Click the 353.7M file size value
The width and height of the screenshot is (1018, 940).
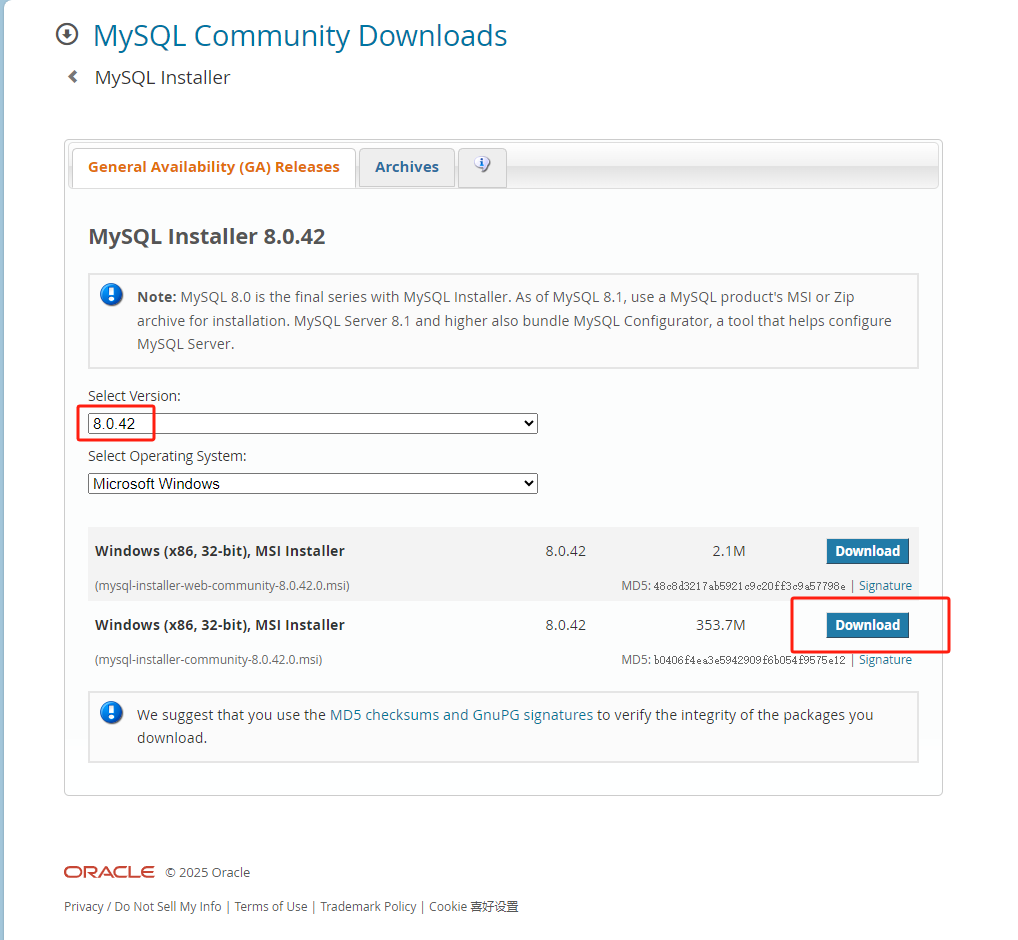point(721,625)
